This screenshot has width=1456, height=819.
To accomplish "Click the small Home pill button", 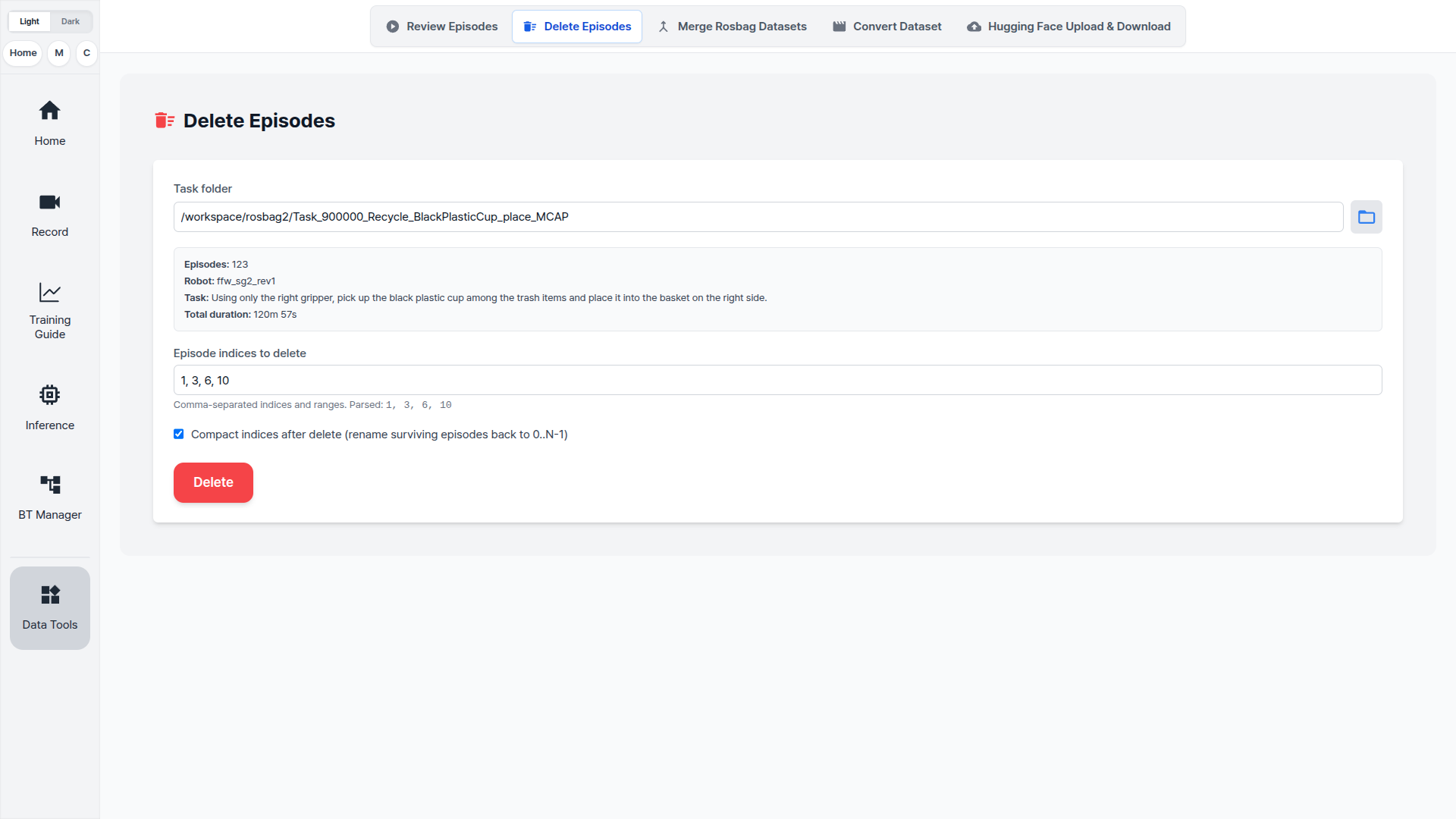I will click(24, 53).
